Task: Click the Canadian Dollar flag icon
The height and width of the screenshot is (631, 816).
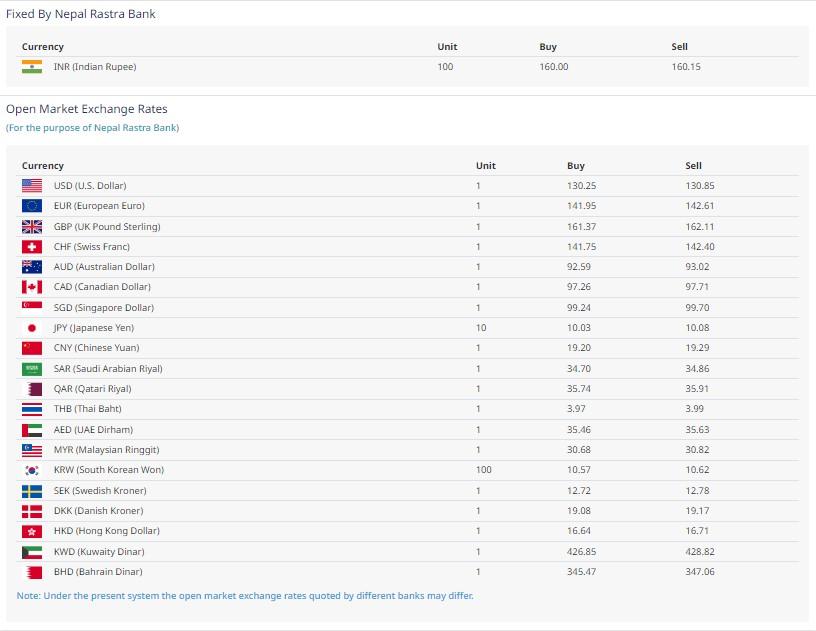Action: pyautogui.click(x=32, y=288)
